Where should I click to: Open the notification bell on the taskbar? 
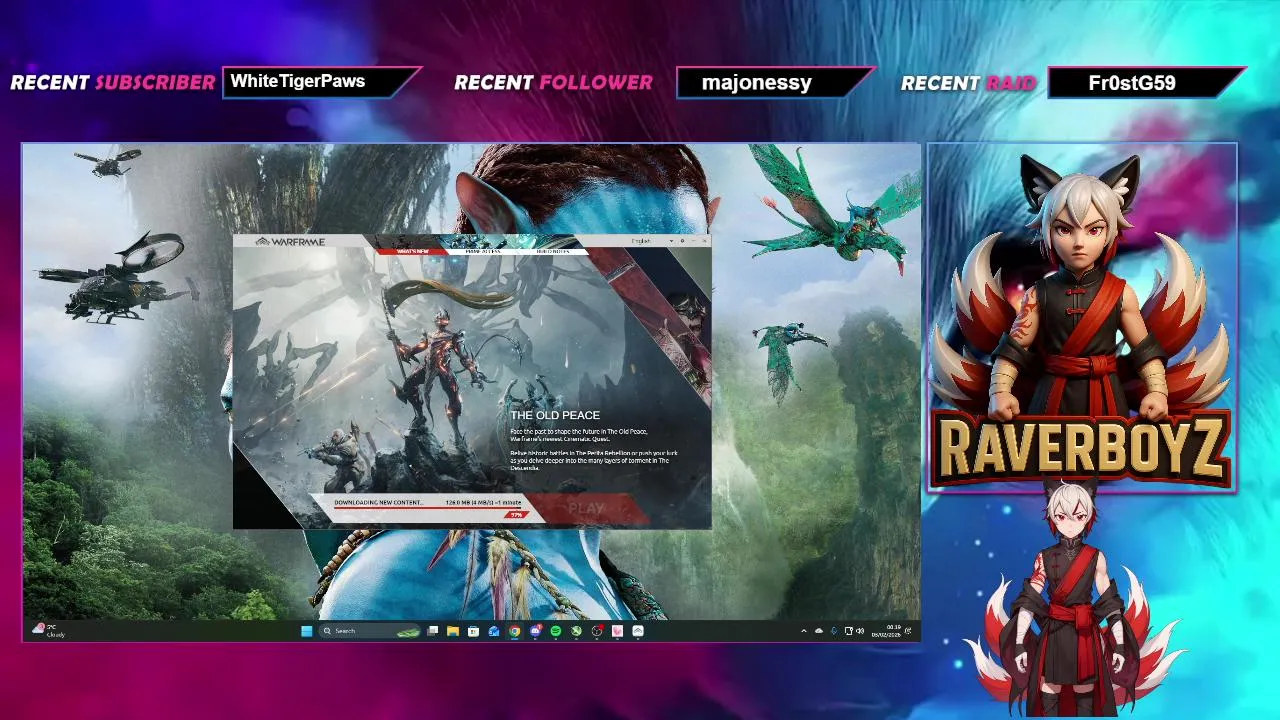[x=910, y=631]
